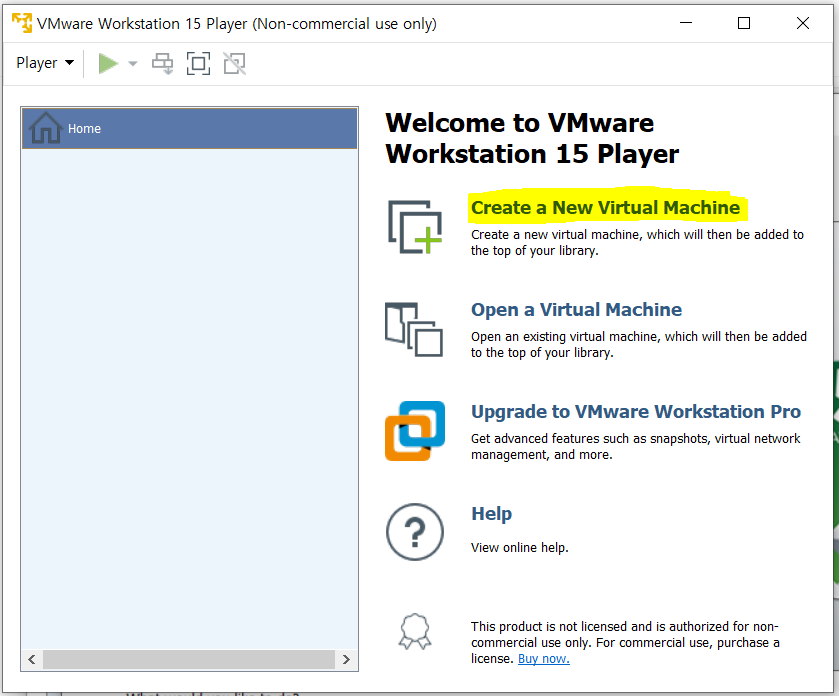The width and height of the screenshot is (839, 696).
Task: Select Home in the library list
Action: (189, 128)
